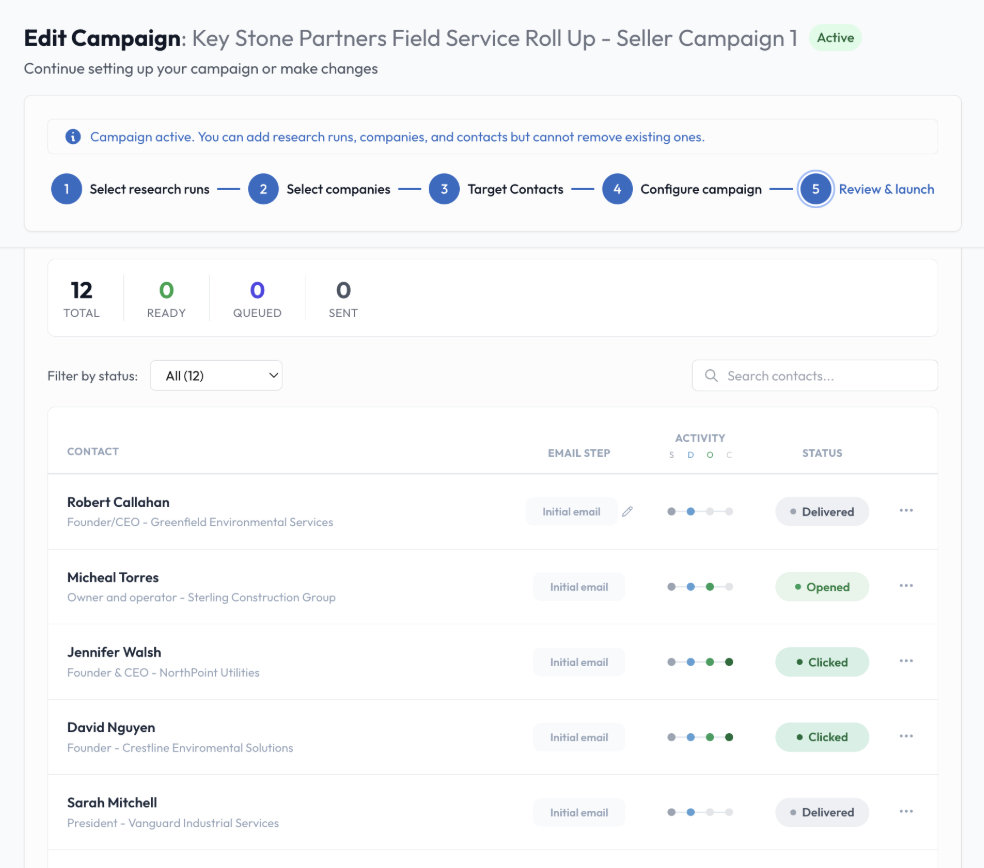Go to Select companies step
The image size is (984, 868).
click(338, 189)
